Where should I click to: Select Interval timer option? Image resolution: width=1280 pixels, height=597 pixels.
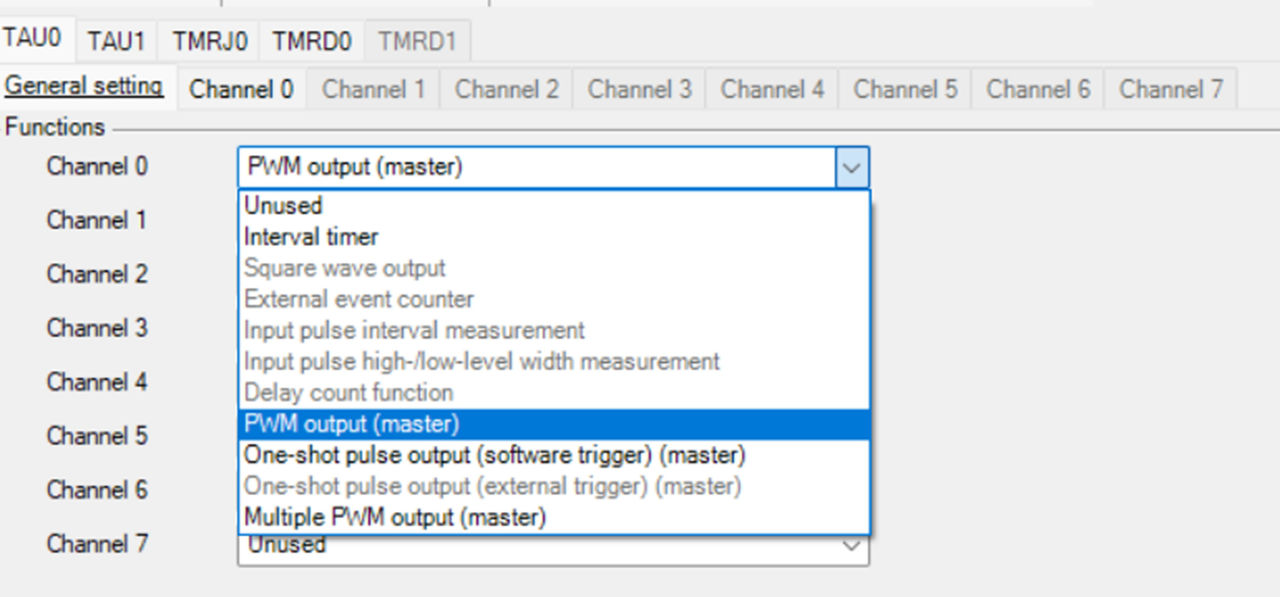click(x=311, y=237)
